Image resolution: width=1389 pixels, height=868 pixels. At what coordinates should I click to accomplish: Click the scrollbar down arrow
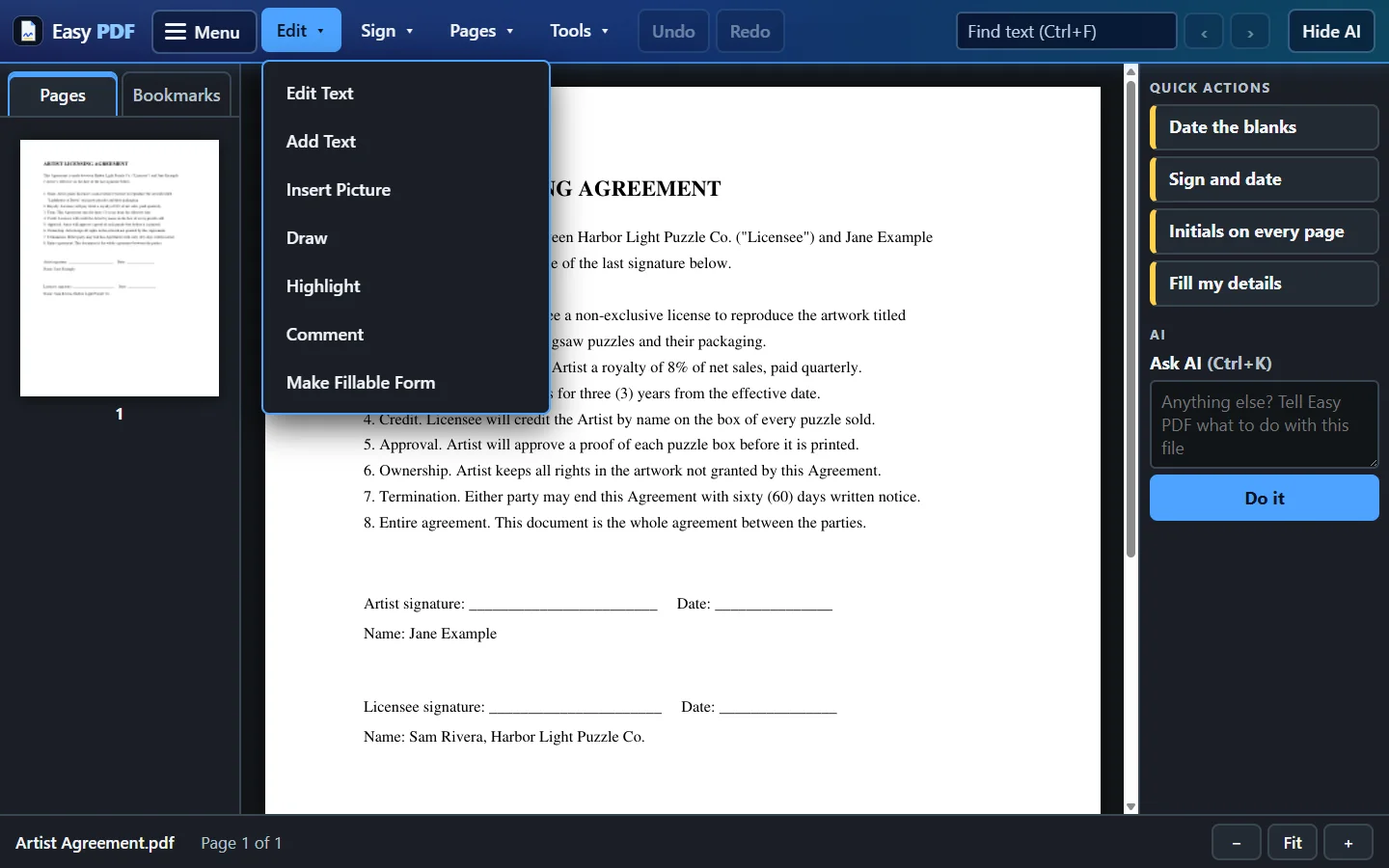(1131, 807)
